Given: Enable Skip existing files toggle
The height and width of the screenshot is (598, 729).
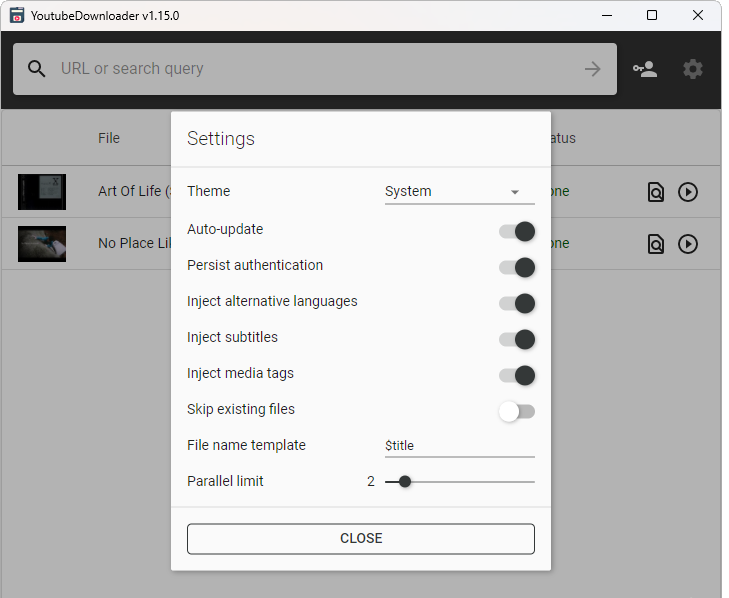Looking at the screenshot, I should pyautogui.click(x=517, y=412).
